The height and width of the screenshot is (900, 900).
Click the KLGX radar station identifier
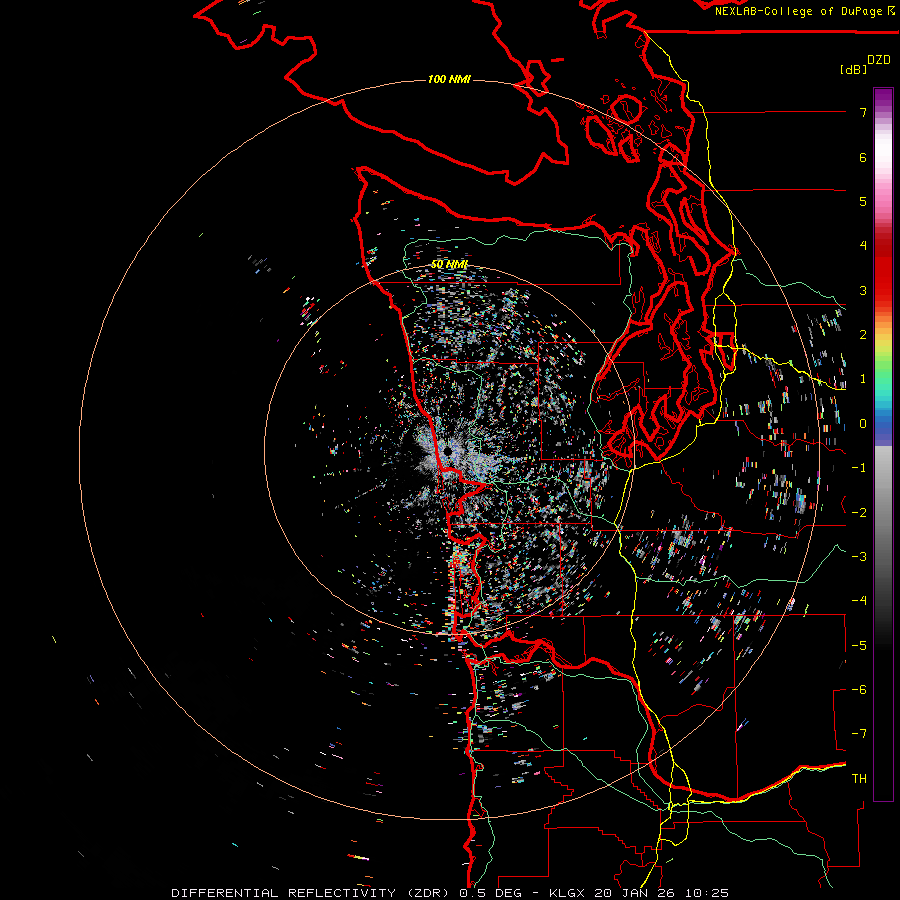(567, 893)
